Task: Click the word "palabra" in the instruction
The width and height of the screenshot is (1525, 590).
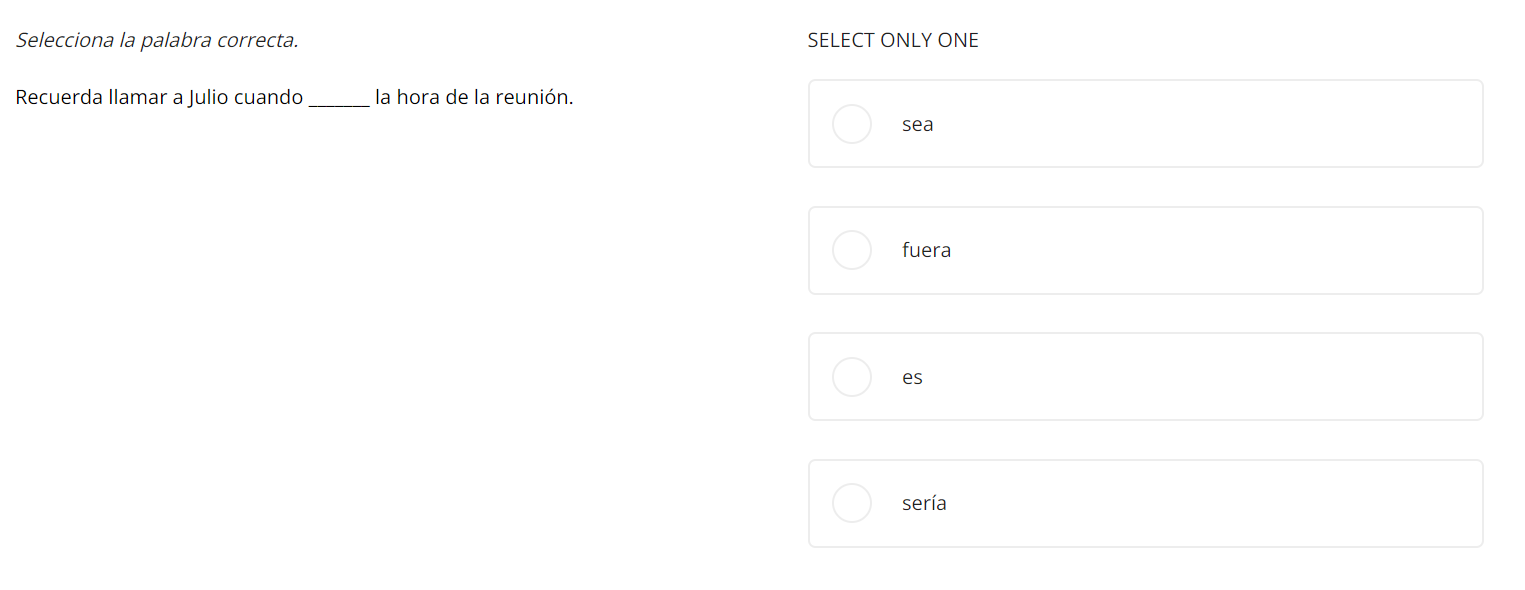Action: 175,41
